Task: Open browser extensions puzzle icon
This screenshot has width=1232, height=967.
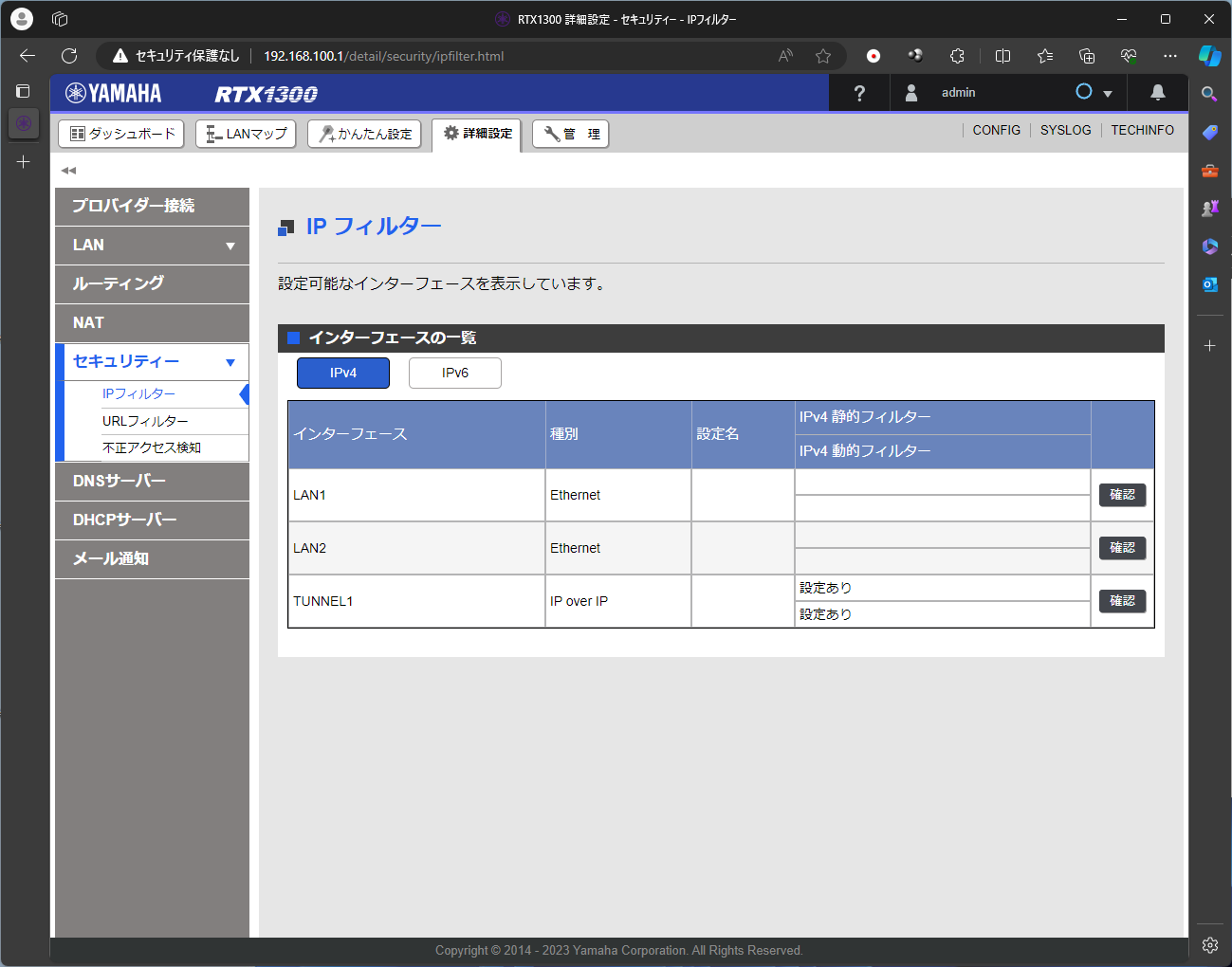Action: tap(957, 56)
